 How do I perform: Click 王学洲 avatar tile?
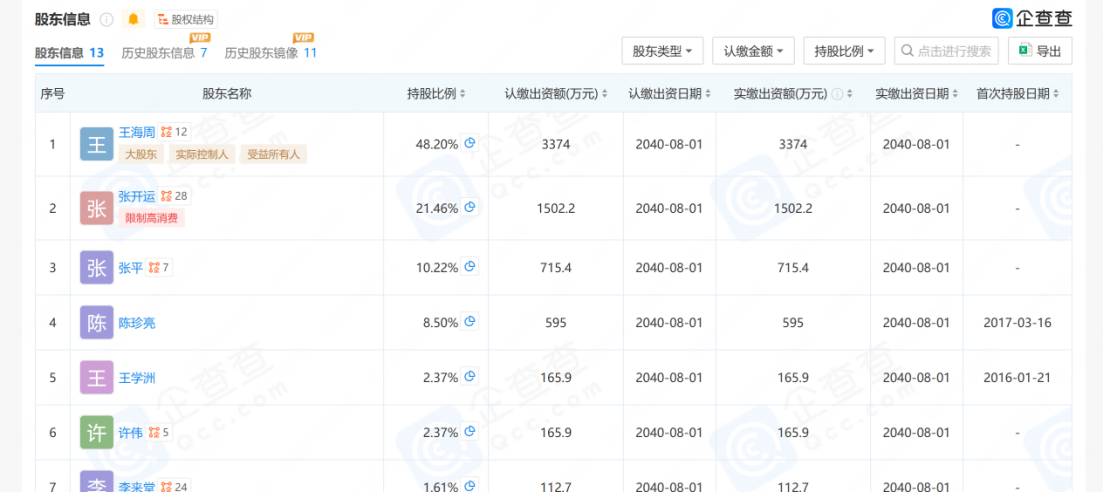click(x=96, y=378)
